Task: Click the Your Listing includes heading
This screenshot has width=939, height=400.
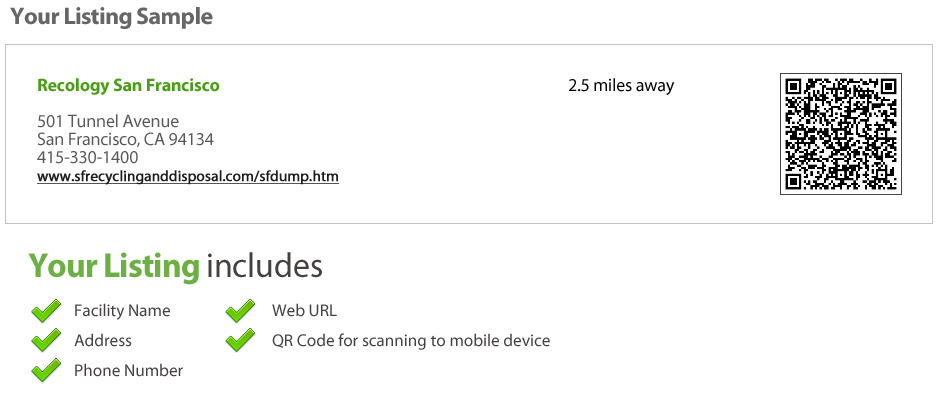Action: (x=175, y=266)
